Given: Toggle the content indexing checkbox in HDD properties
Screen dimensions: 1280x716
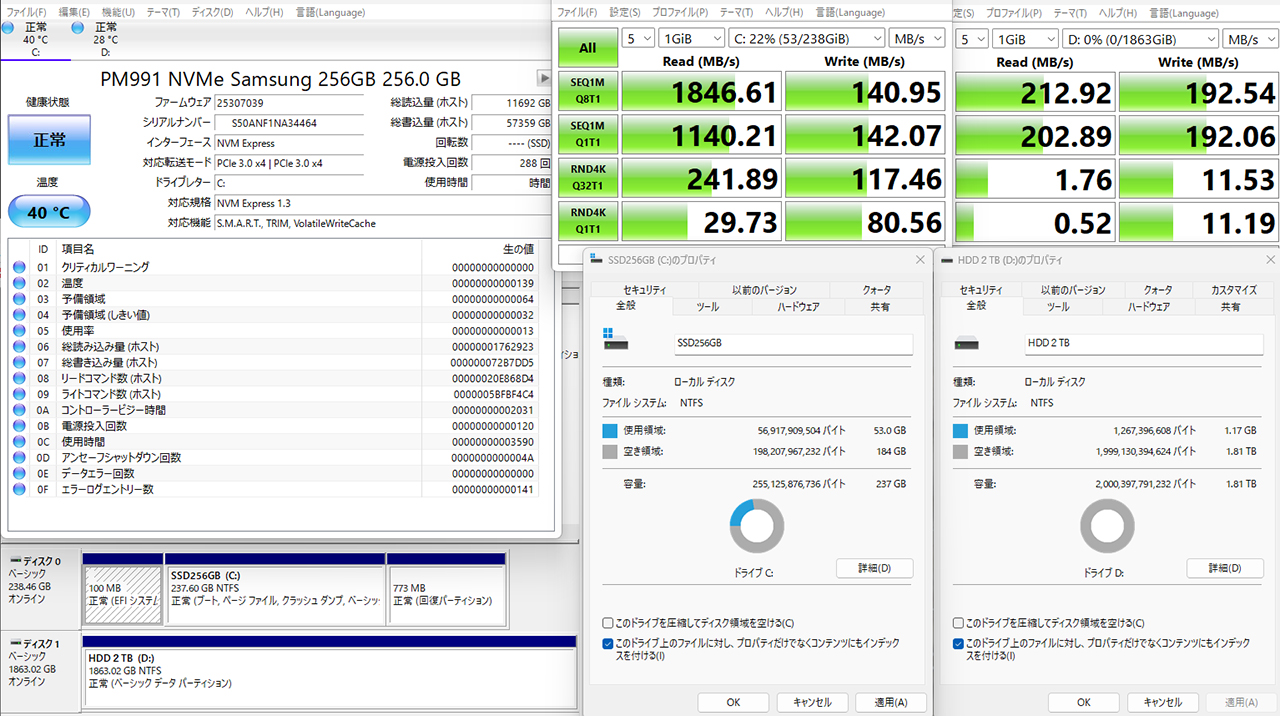Looking at the screenshot, I should (959, 644).
